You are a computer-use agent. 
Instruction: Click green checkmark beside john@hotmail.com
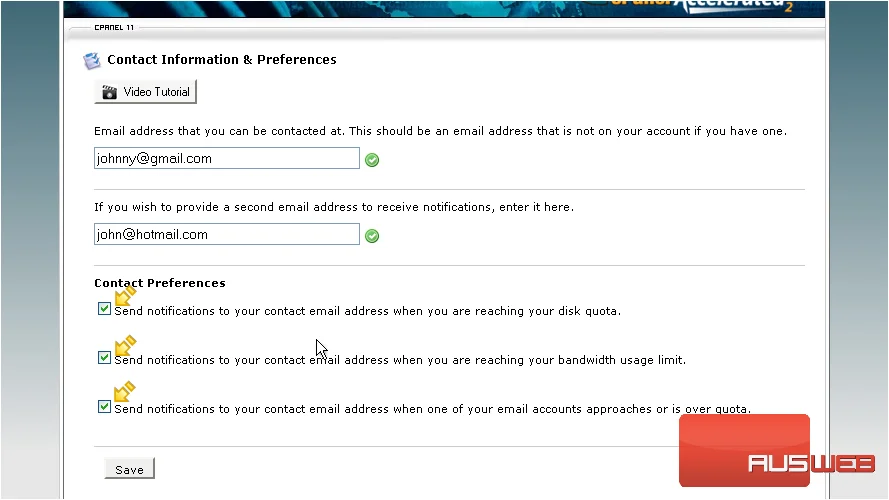[x=372, y=236]
